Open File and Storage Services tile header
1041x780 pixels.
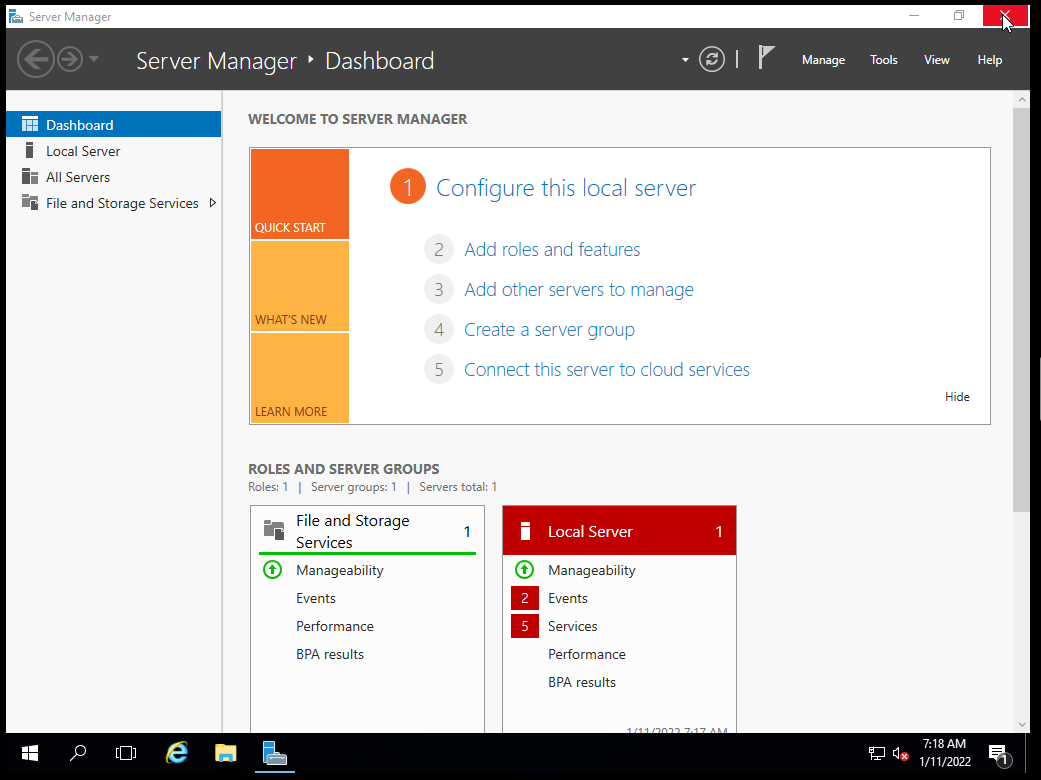click(x=367, y=531)
